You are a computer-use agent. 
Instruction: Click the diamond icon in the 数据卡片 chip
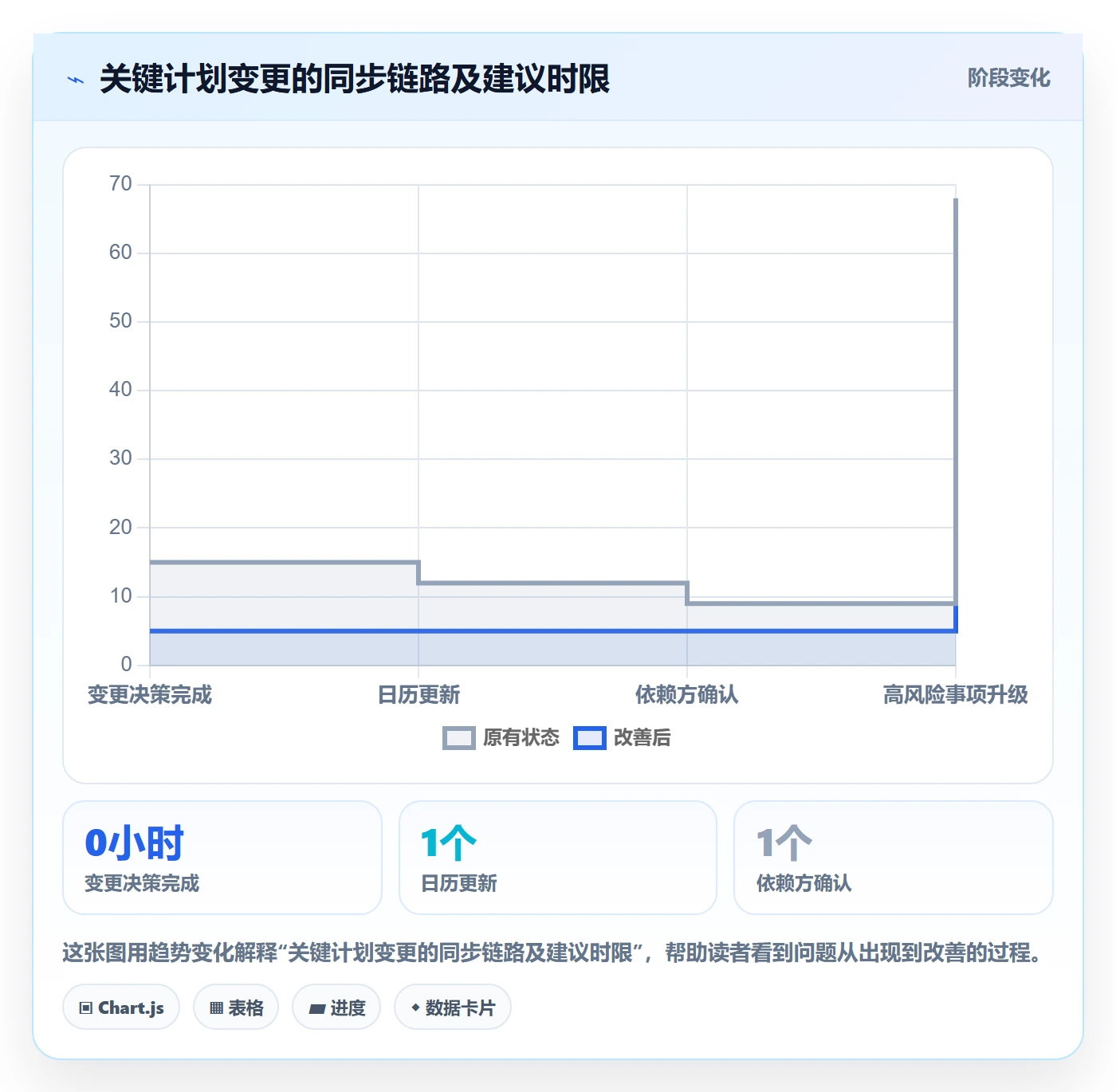click(415, 1008)
